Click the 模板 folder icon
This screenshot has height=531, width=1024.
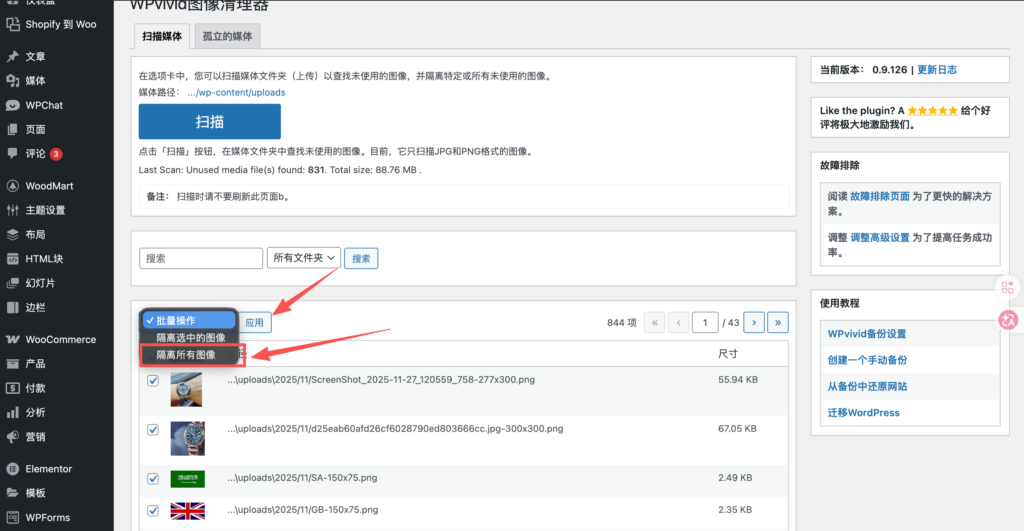12,492
